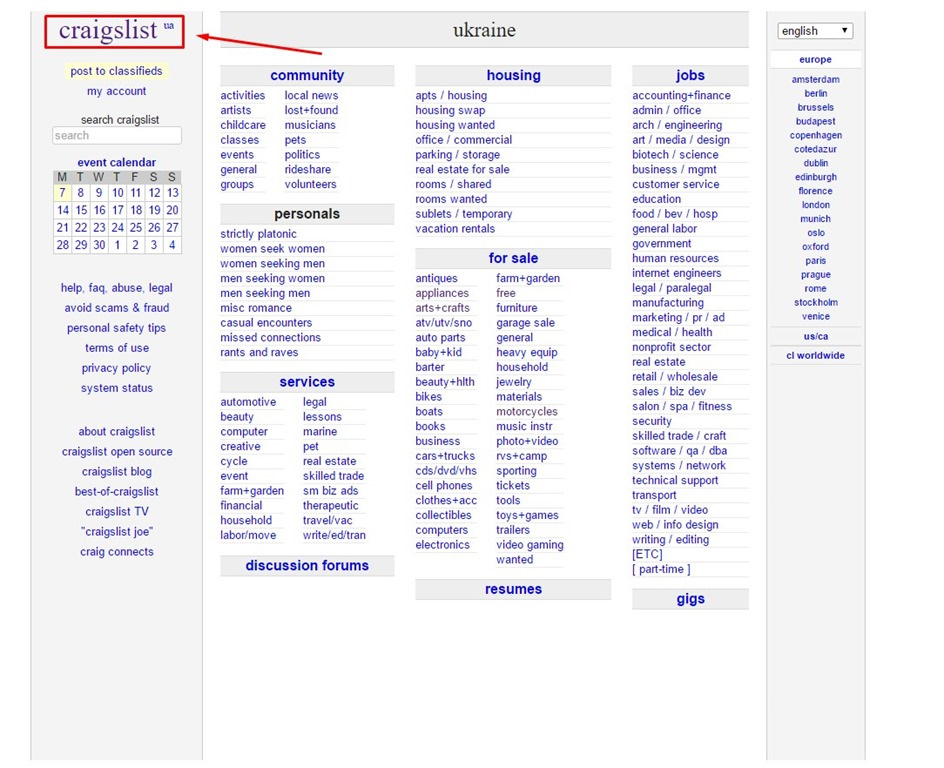Image resolution: width=944 pixels, height=768 pixels.
Task: Open terms of use link
Action: point(117,348)
